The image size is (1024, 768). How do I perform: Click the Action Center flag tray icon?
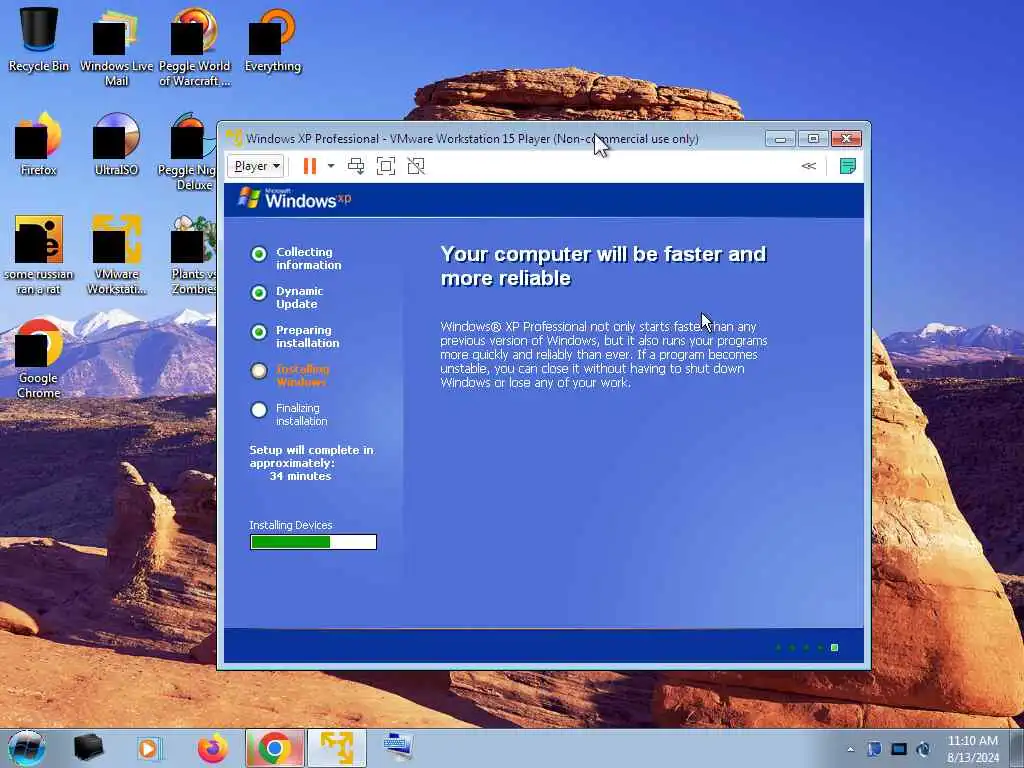pyautogui.click(x=874, y=749)
